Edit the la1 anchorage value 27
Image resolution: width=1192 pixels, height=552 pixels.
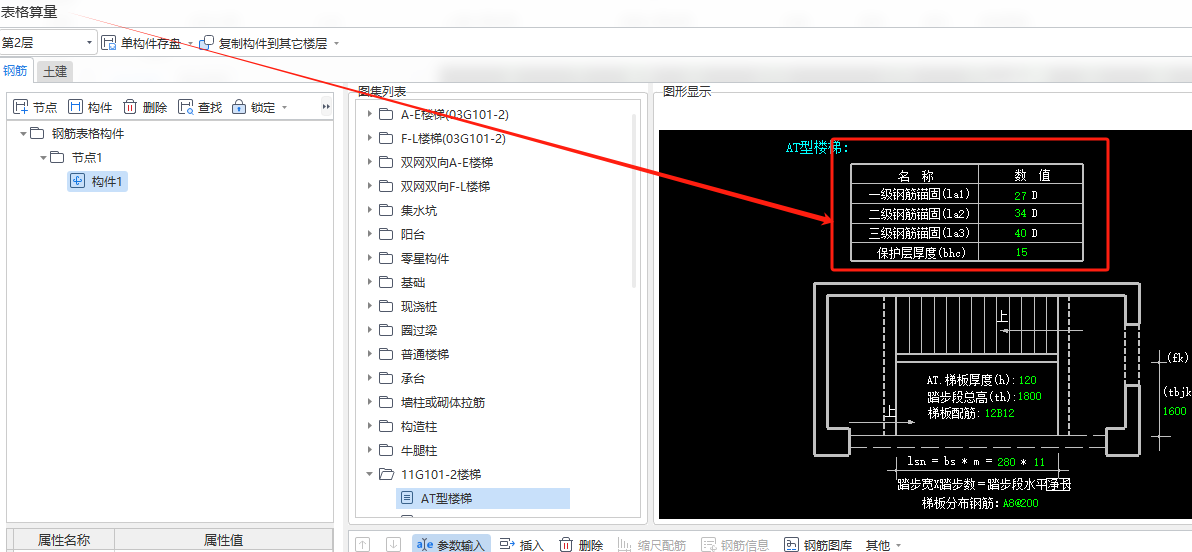tap(1020, 195)
